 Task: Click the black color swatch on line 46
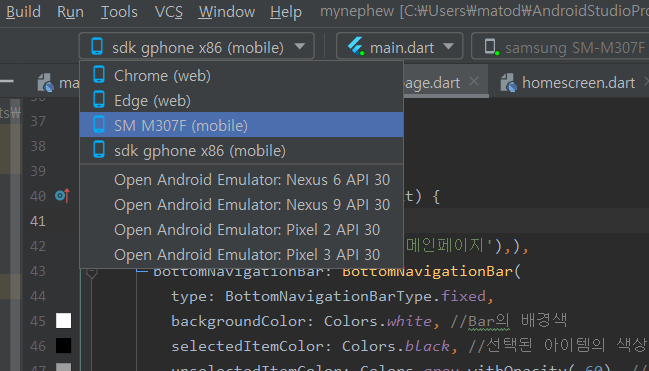[63, 345]
